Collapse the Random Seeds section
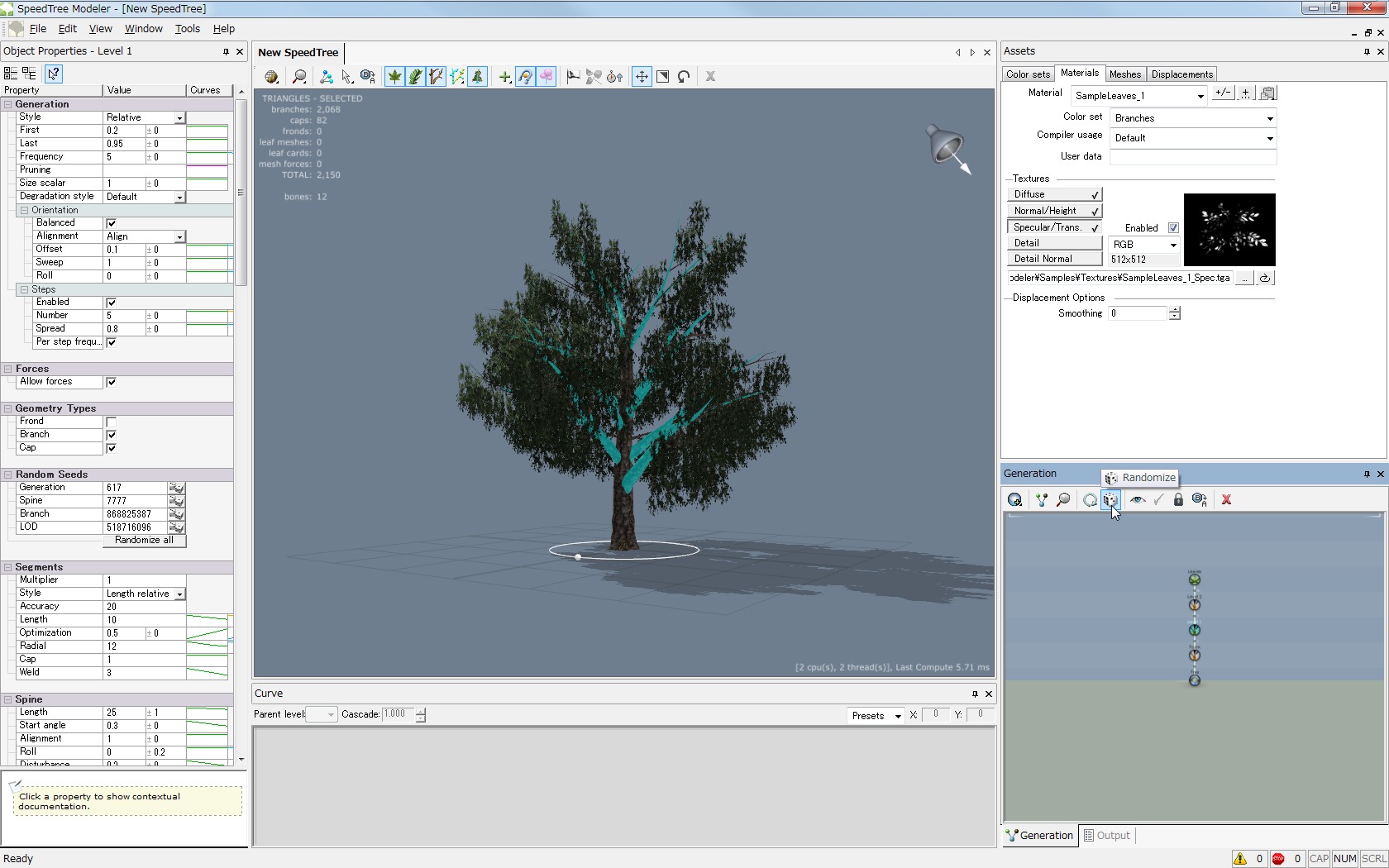Screen dimensions: 1389x868 click(x=7, y=475)
